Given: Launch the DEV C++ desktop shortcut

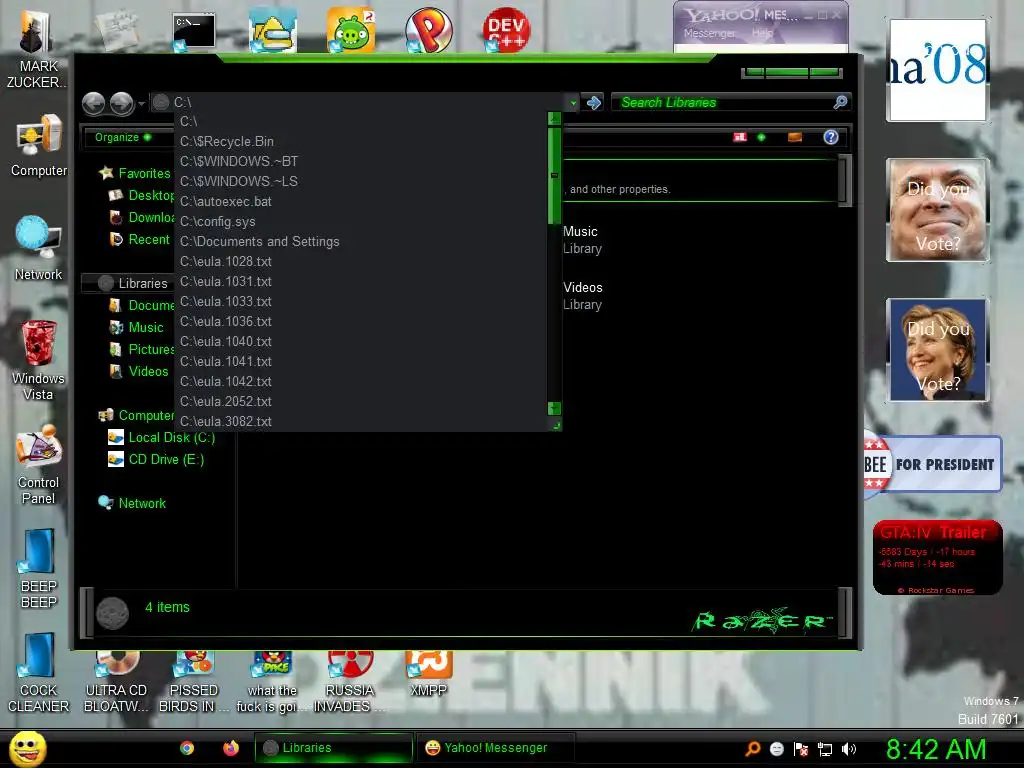Looking at the screenshot, I should 506,29.
